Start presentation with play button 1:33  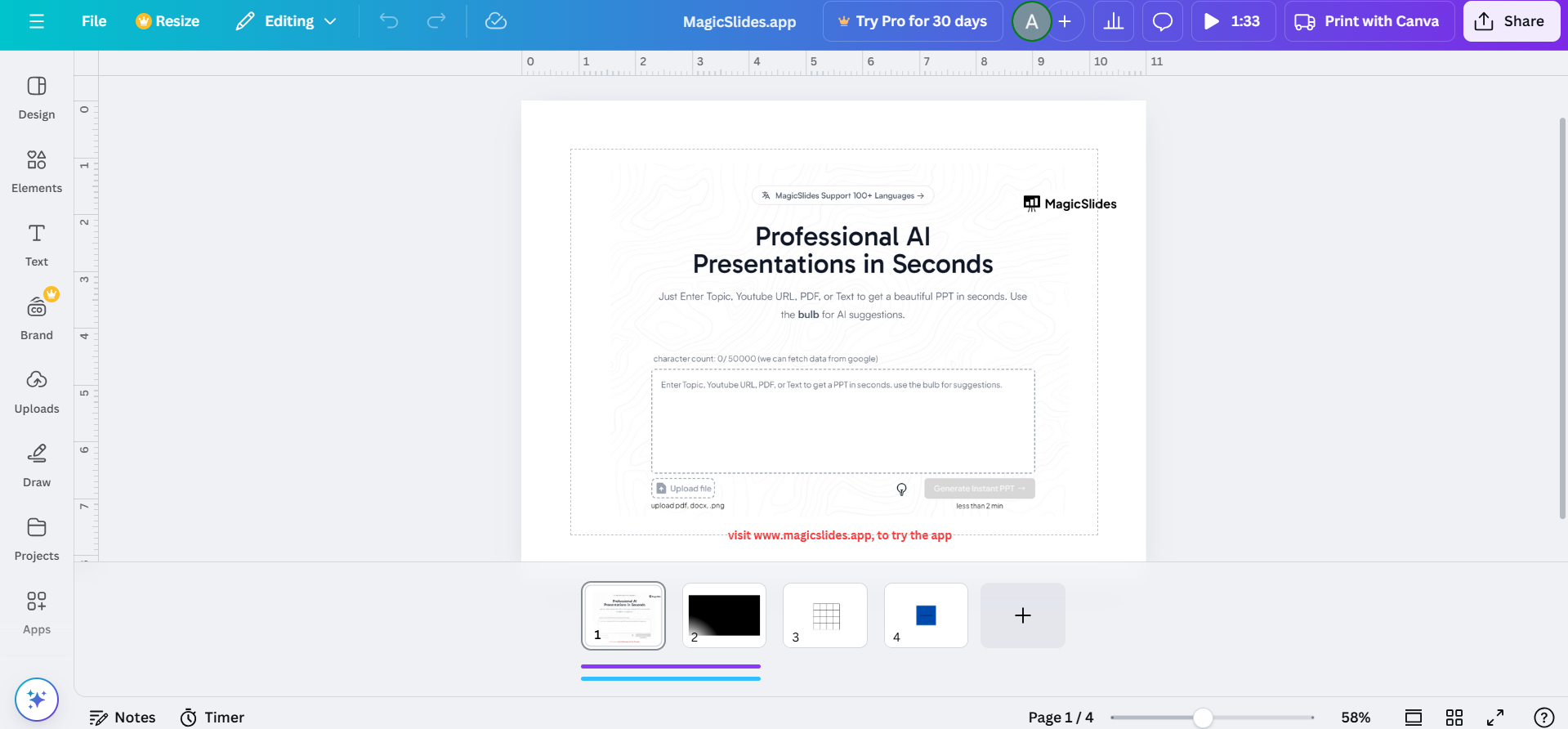click(x=1234, y=21)
